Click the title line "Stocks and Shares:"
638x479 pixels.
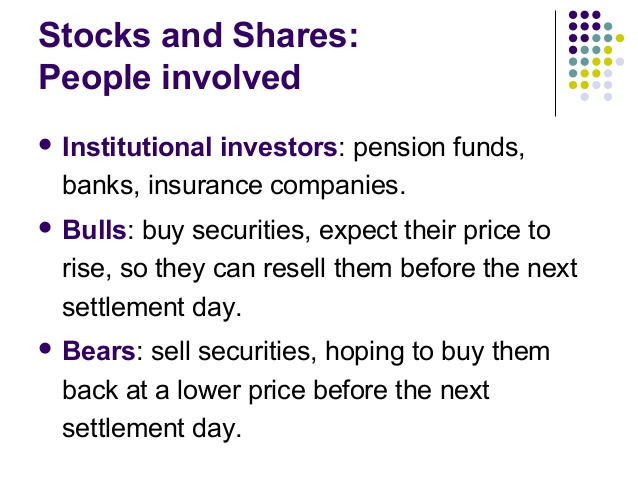pyautogui.click(x=196, y=36)
